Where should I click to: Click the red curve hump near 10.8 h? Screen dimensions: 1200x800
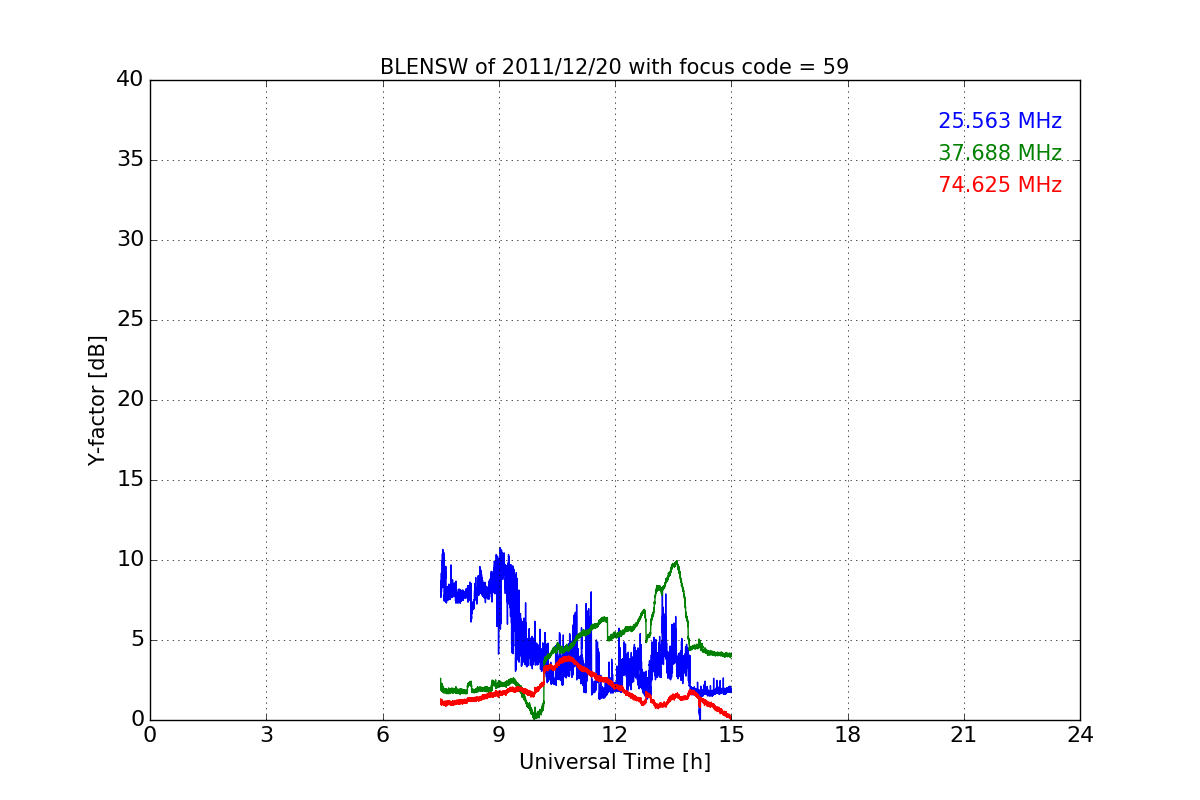point(567,659)
